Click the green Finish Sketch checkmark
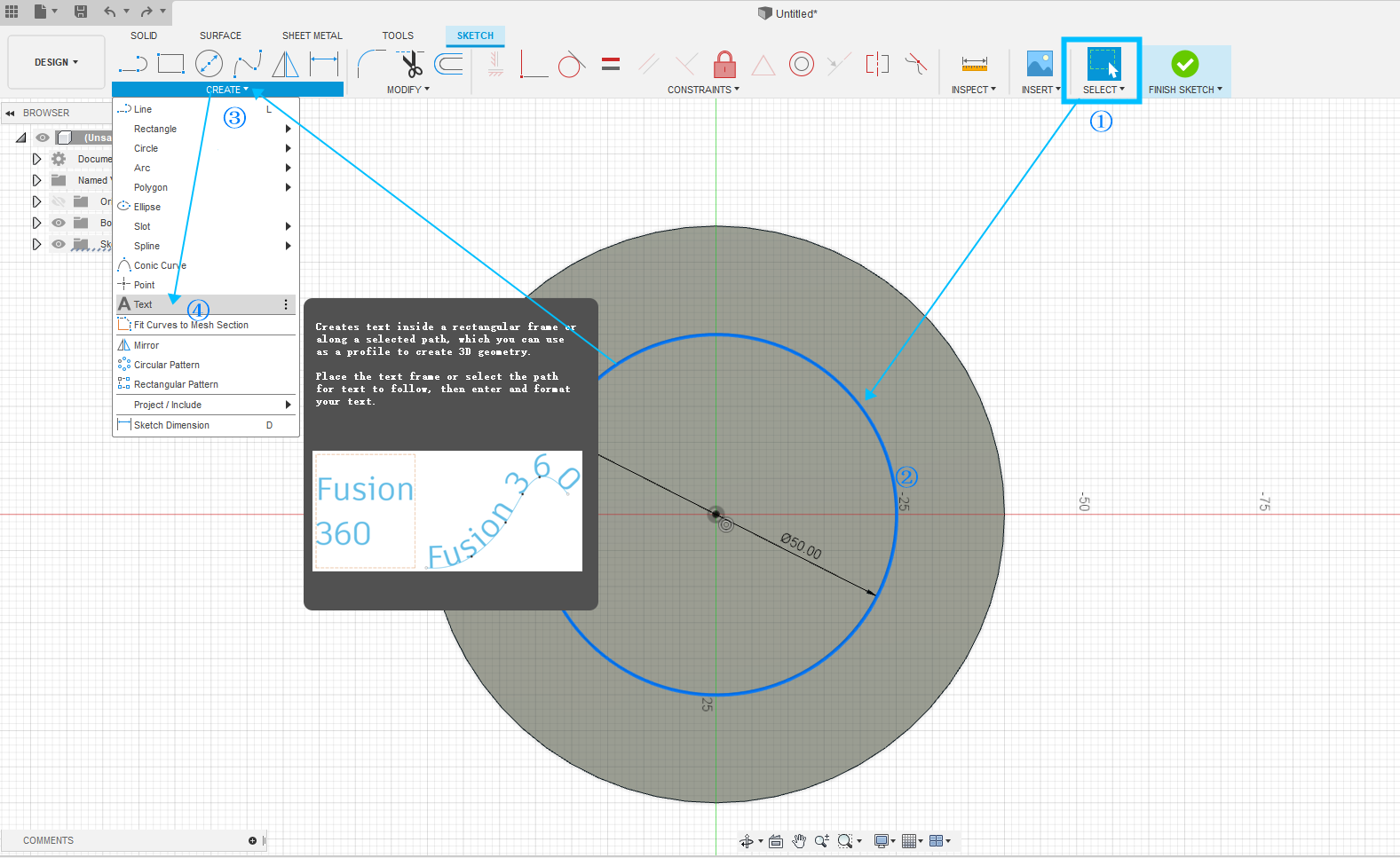This screenshot has width=1400, height=858. pyautogui.click(x=1184, y=64)
